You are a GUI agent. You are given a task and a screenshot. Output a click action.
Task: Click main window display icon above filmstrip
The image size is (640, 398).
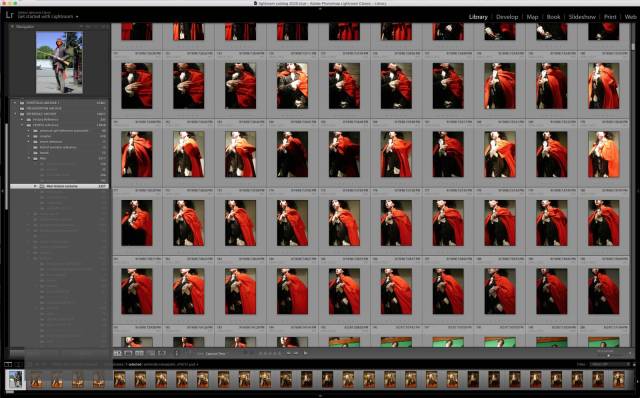(8, 364)
